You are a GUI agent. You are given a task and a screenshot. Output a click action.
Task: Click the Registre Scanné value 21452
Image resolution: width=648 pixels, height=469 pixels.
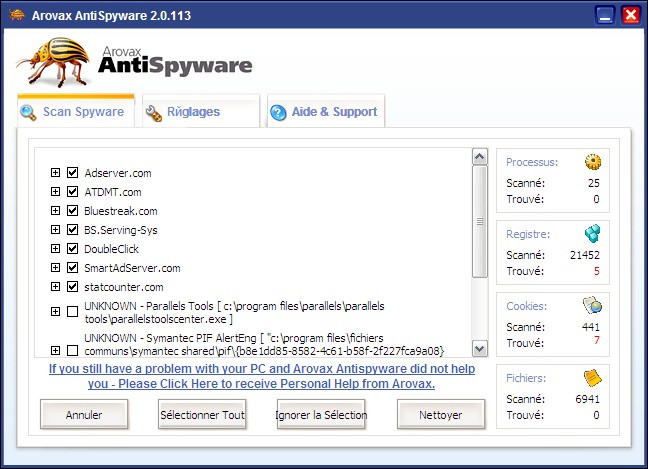pyautogui.click(x=585, y=255)
